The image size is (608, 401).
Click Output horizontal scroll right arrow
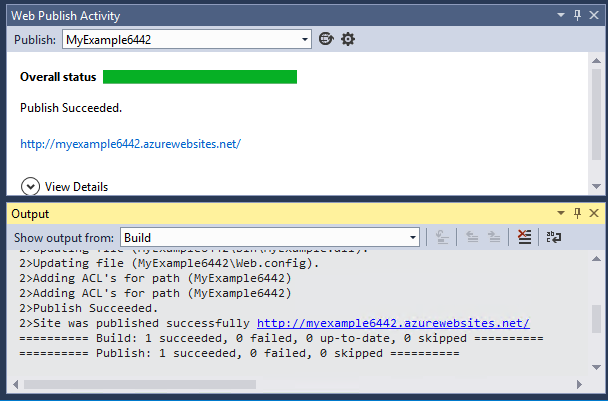pos(579,384)
